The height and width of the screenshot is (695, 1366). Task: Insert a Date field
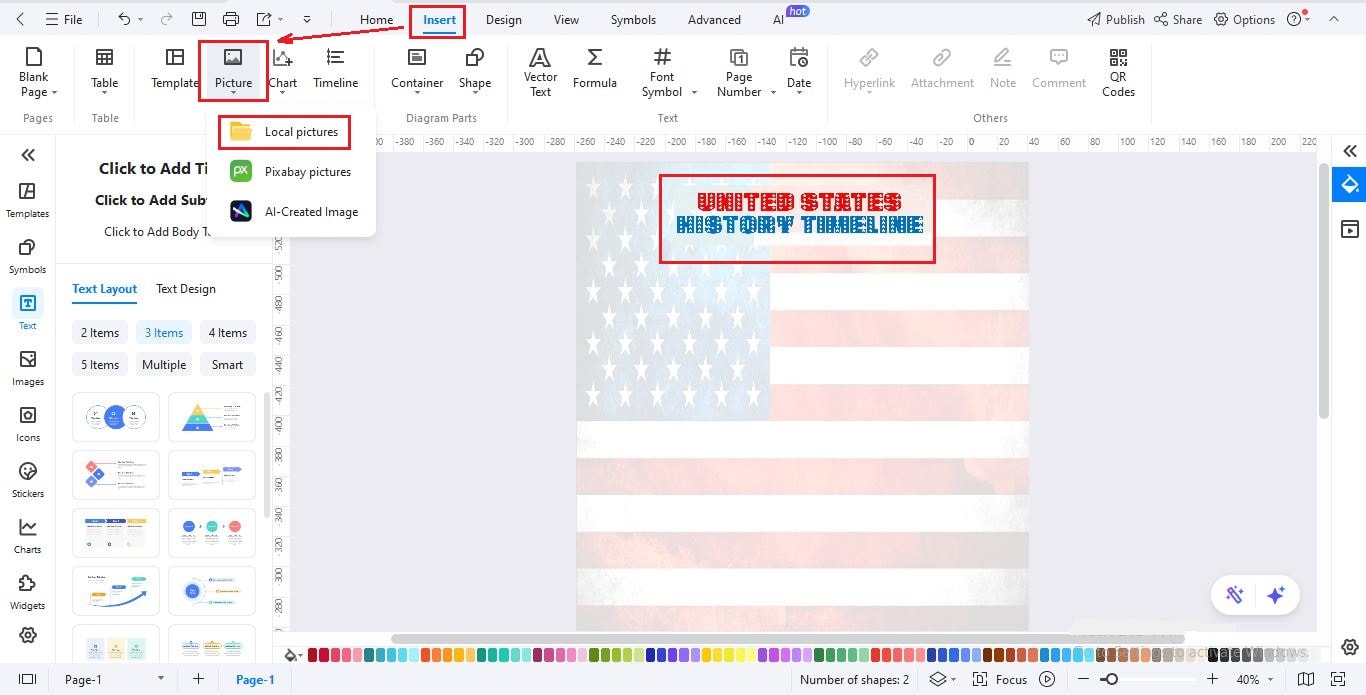pos(799,69)
